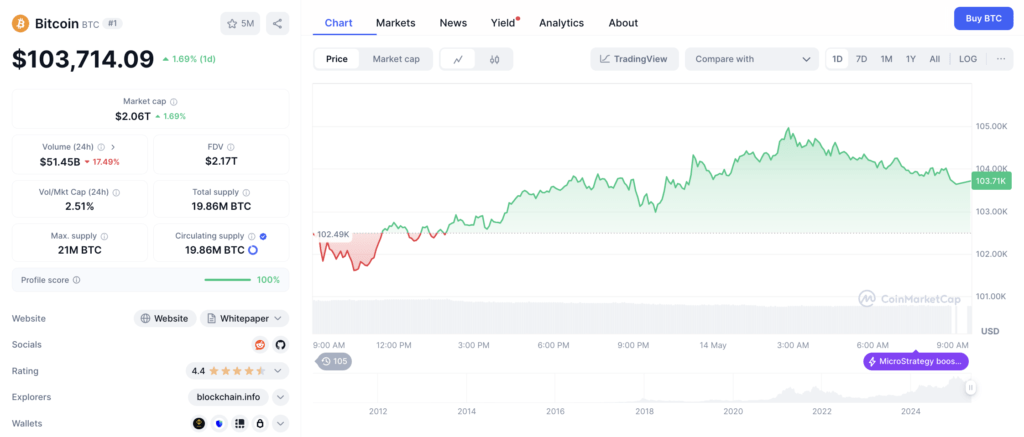Switch chart to Price view

[337, 59]
